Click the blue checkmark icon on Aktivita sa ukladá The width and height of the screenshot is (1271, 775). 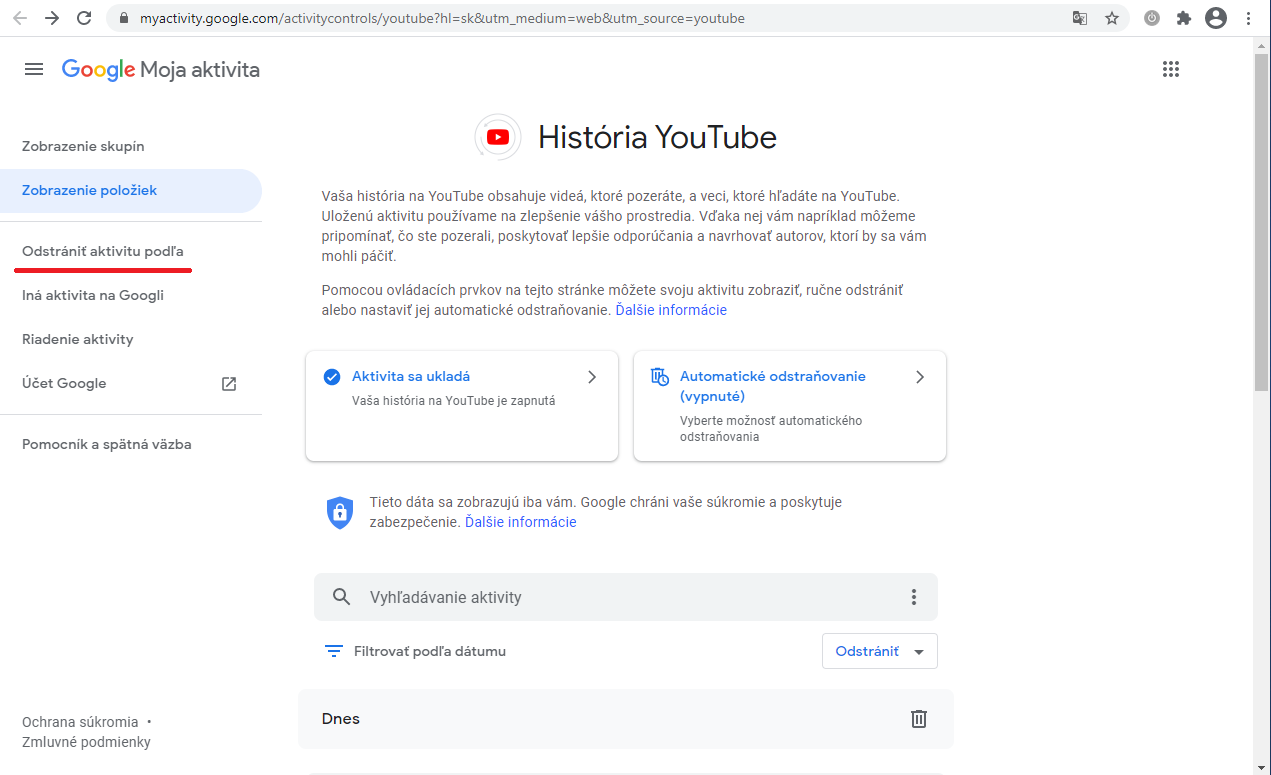pyautogui.click(x=332, y=377)
